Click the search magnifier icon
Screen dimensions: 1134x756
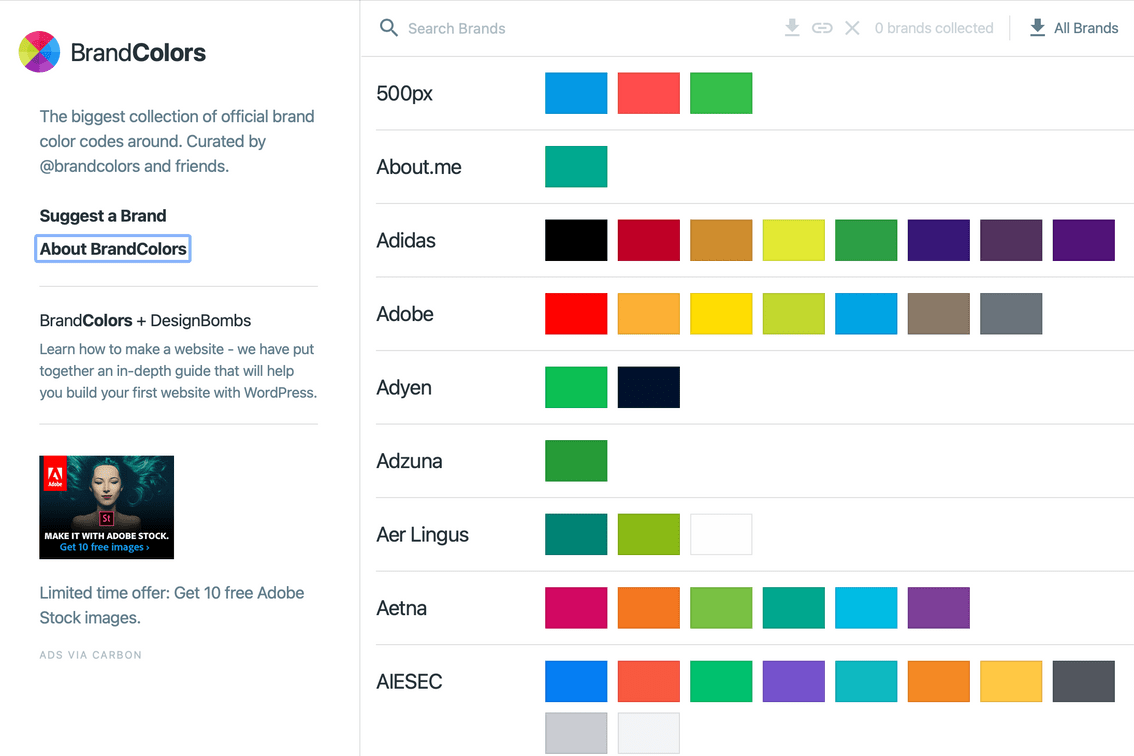[389, 28]
